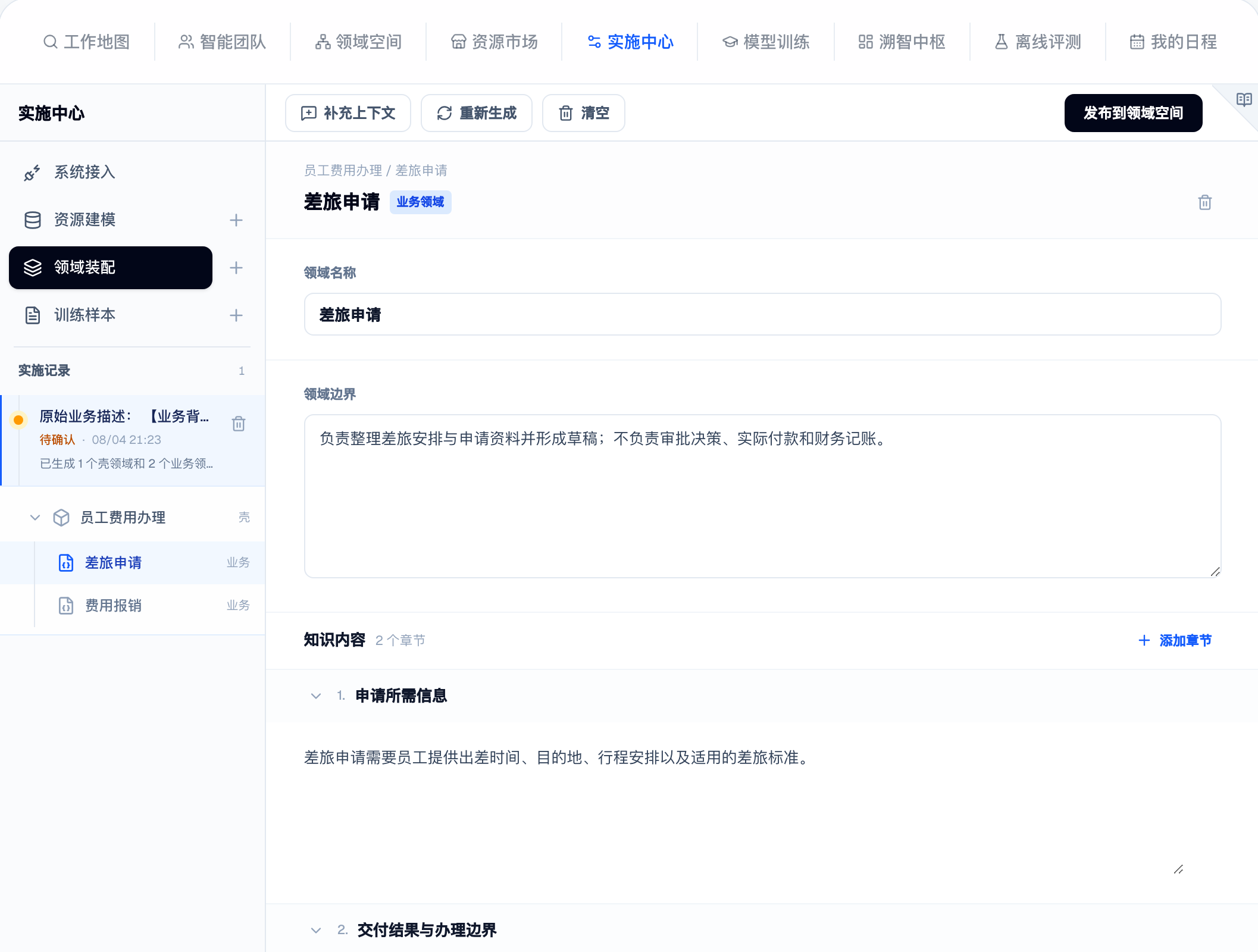The width and height of the screenshot is (1258, 952).
Task: Click the 08/04 21:23 timestamp
Action: click(126, 440)
